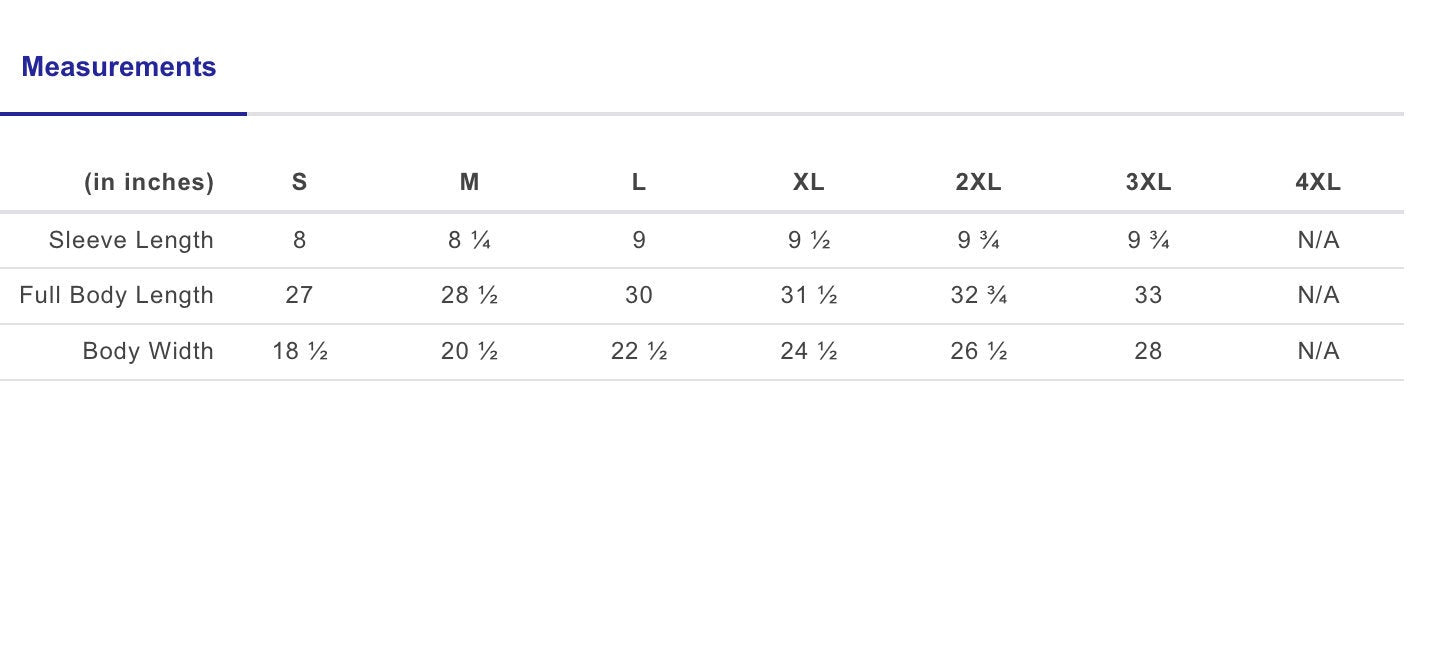Select the Body Width row label
Screen dimensions: 1456x656
[148, 351]
